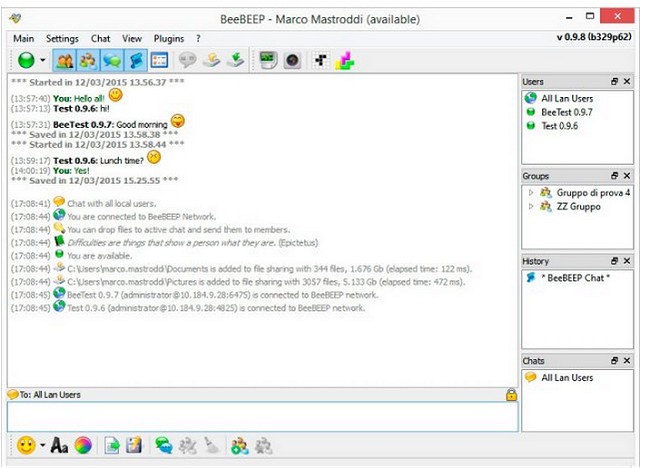Click the Epictetus quote line

coord(192,242)
